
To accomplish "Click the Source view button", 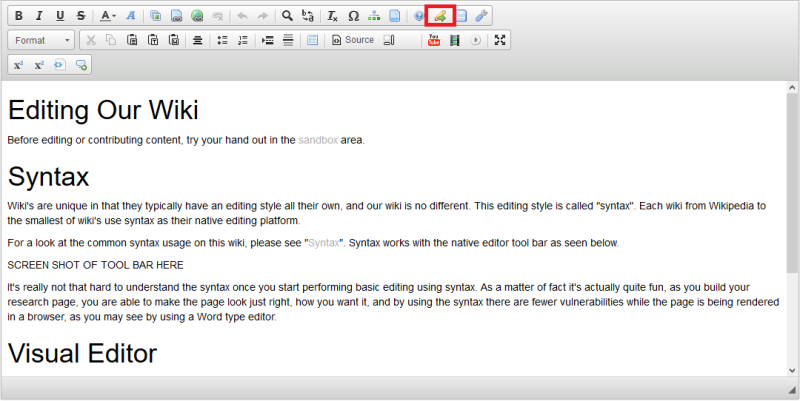I will click(352, 40).
